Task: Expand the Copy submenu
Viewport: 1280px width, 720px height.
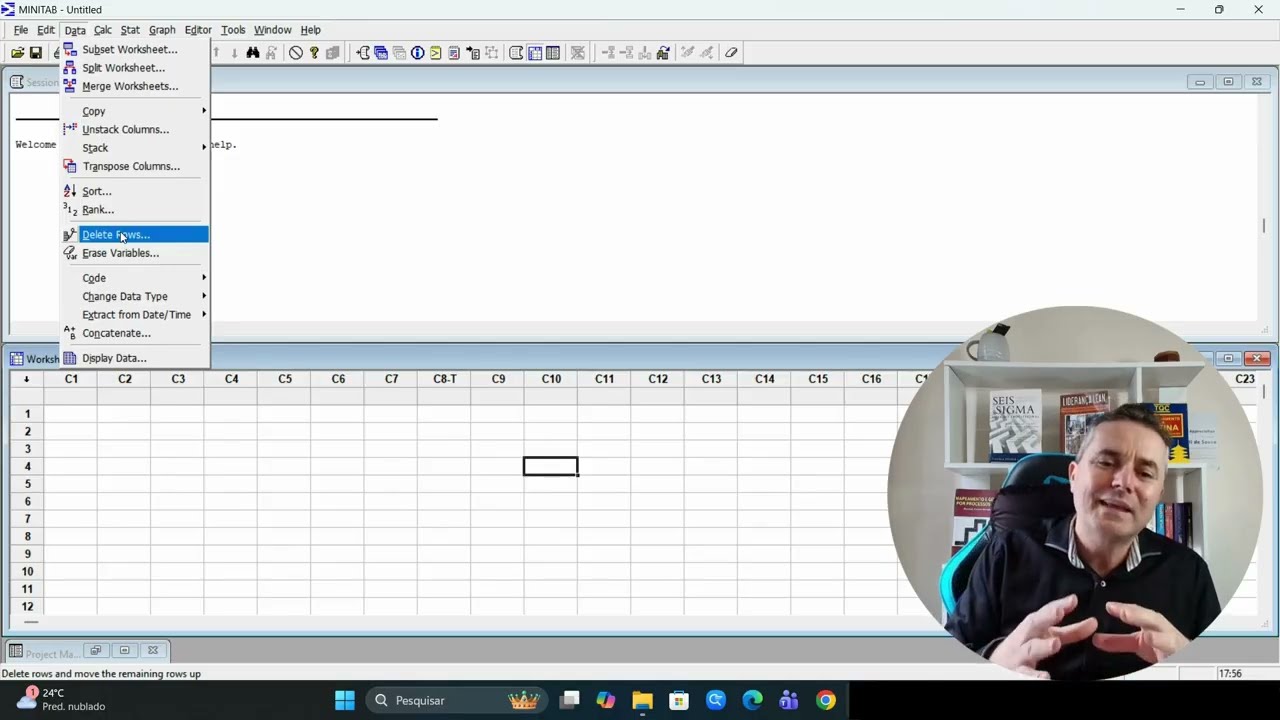Action: (135, 111)
